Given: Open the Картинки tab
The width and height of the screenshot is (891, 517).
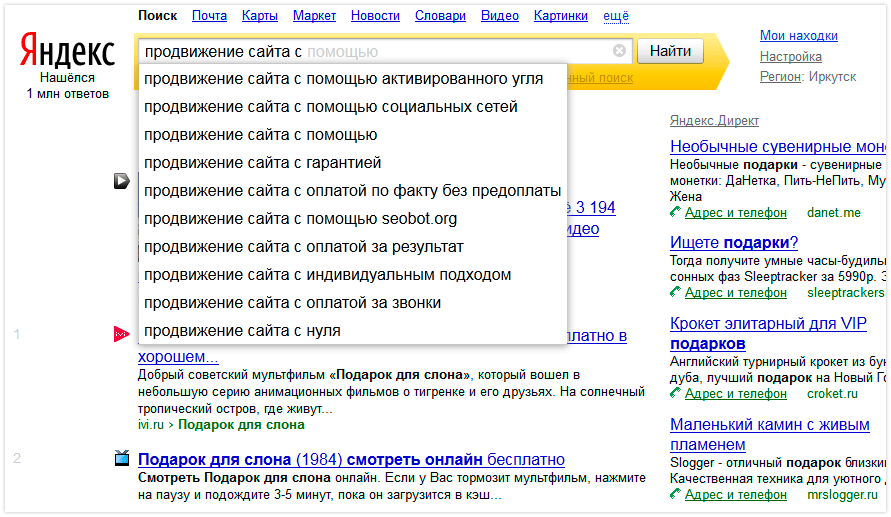Looking at the screenshot, I should (x=561, y=16).
